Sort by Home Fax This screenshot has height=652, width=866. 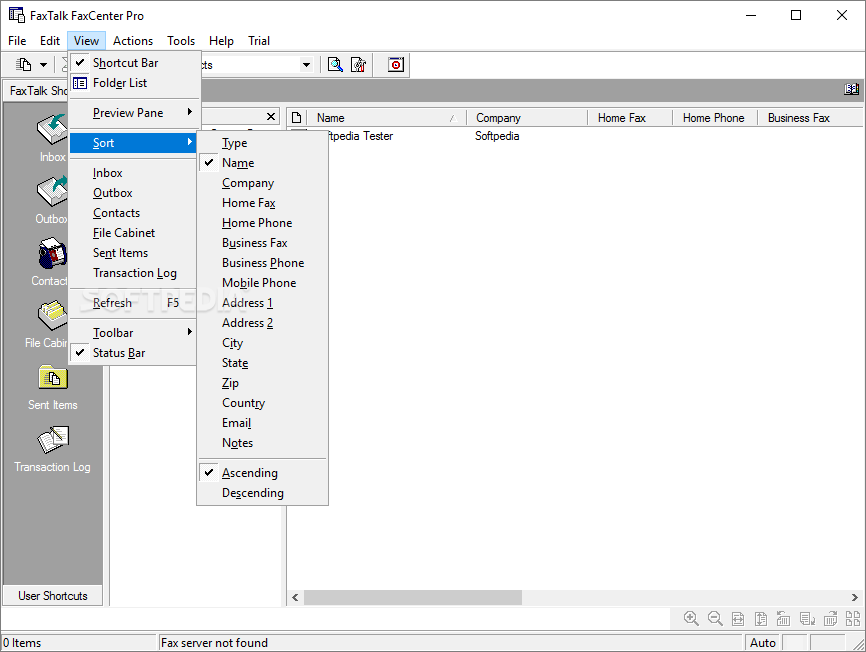(x=262, y=203)
